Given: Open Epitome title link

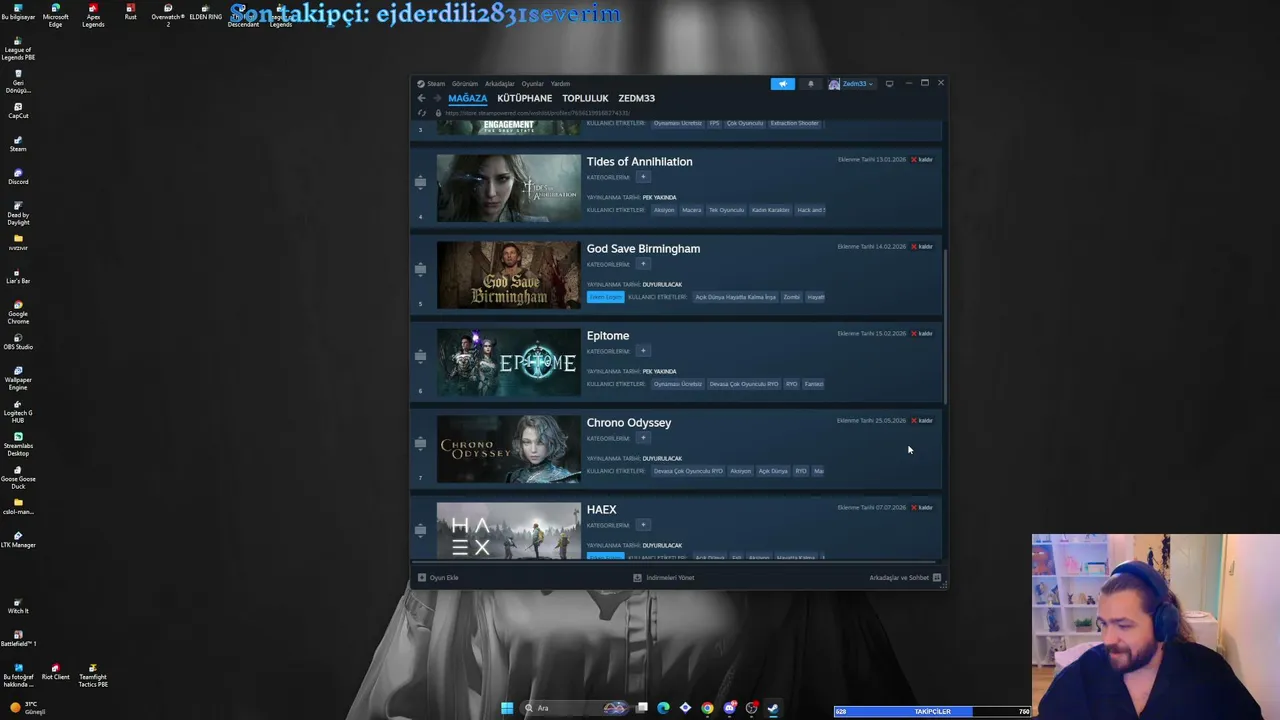Looking at the screenshot, I should pos(608,336).
